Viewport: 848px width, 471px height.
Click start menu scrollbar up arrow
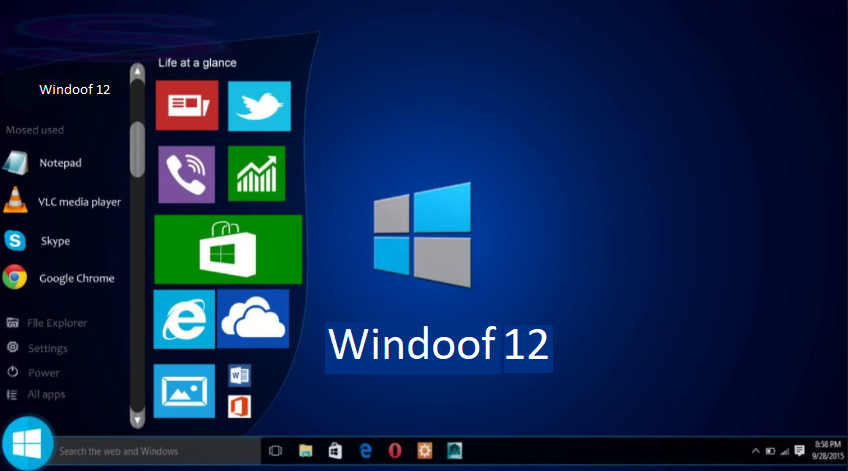coord(137,71)
